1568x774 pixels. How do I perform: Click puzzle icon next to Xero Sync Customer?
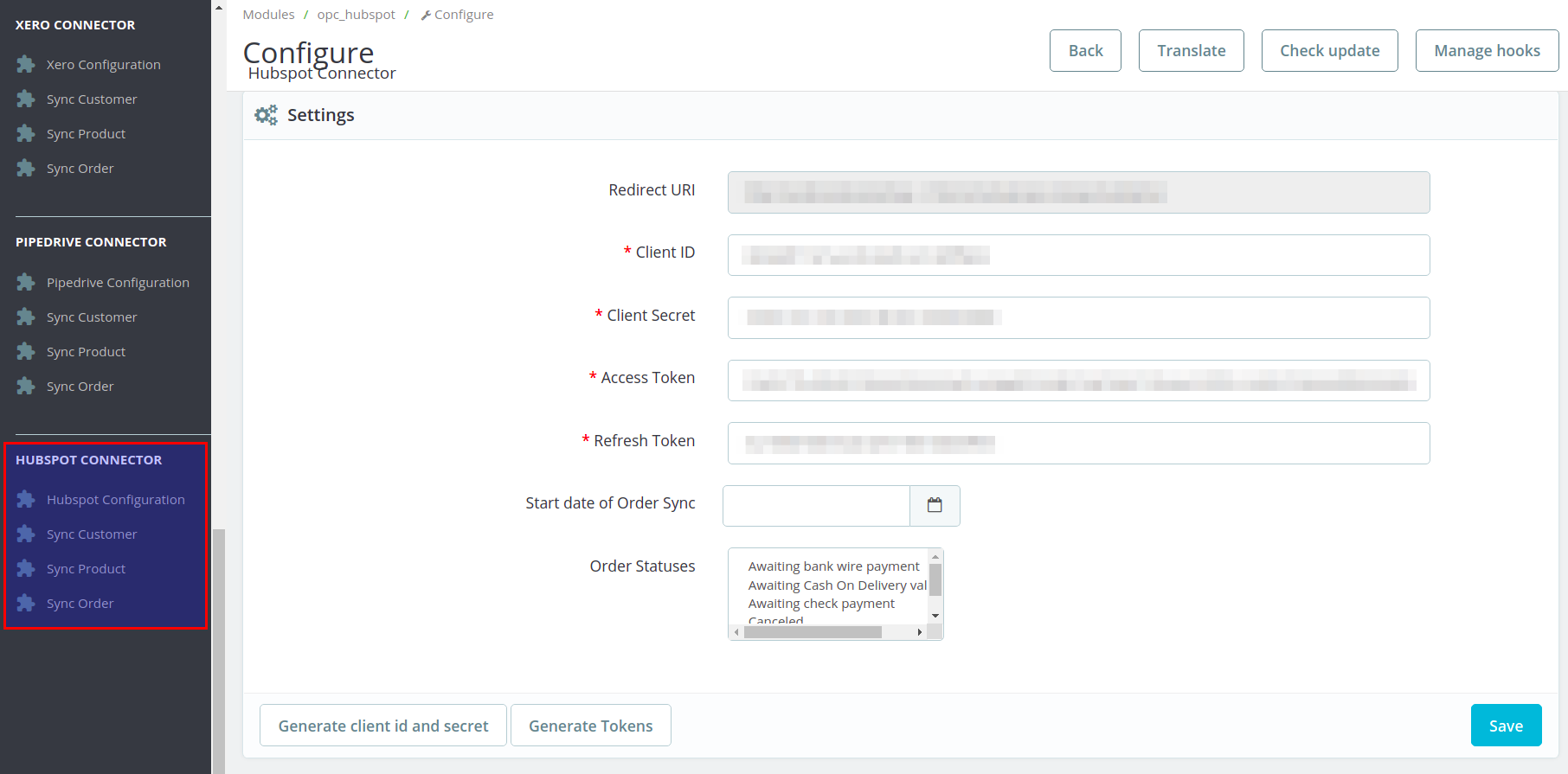tap(26, 99)
